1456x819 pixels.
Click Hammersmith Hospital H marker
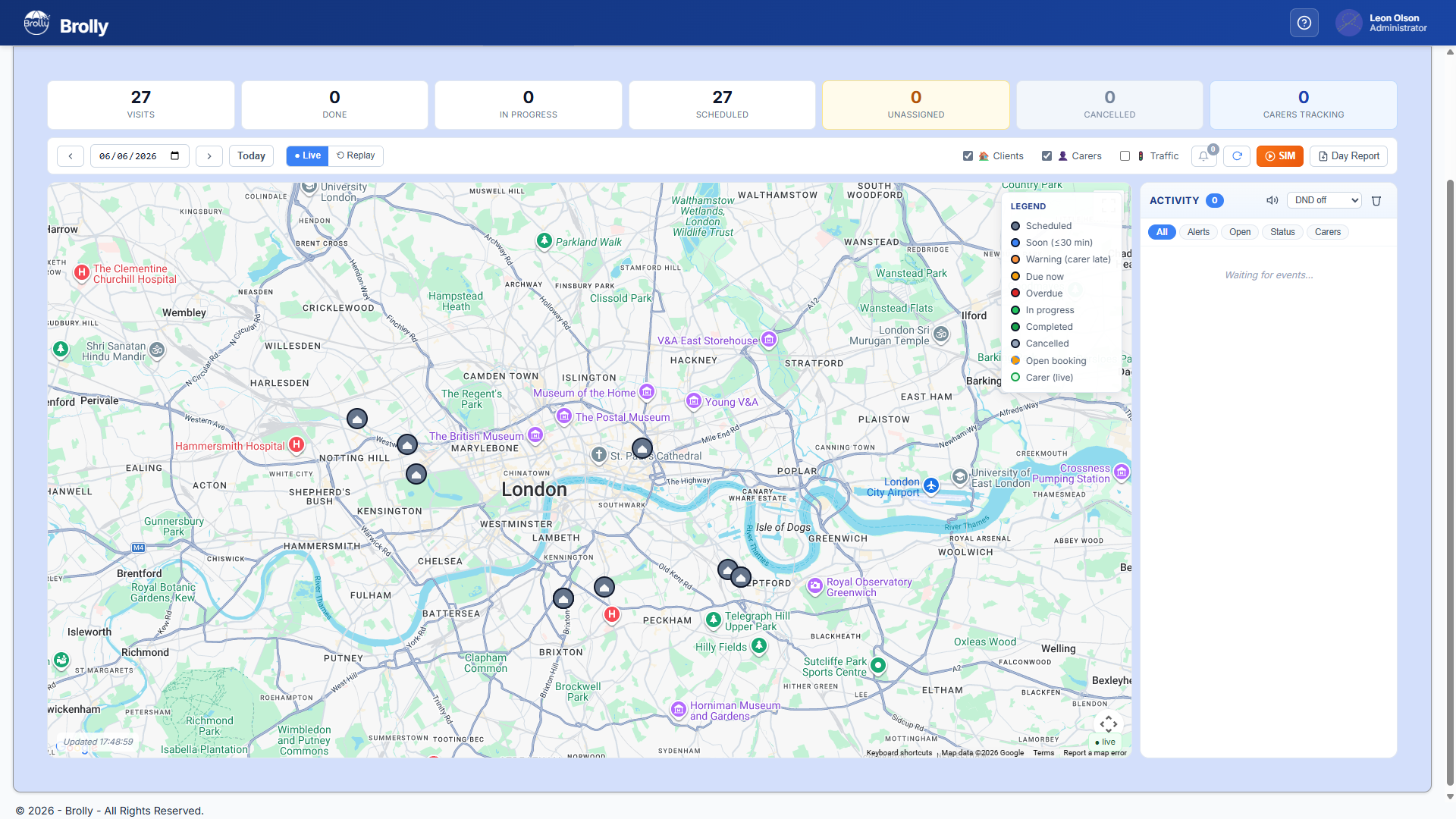coord(297,445)
